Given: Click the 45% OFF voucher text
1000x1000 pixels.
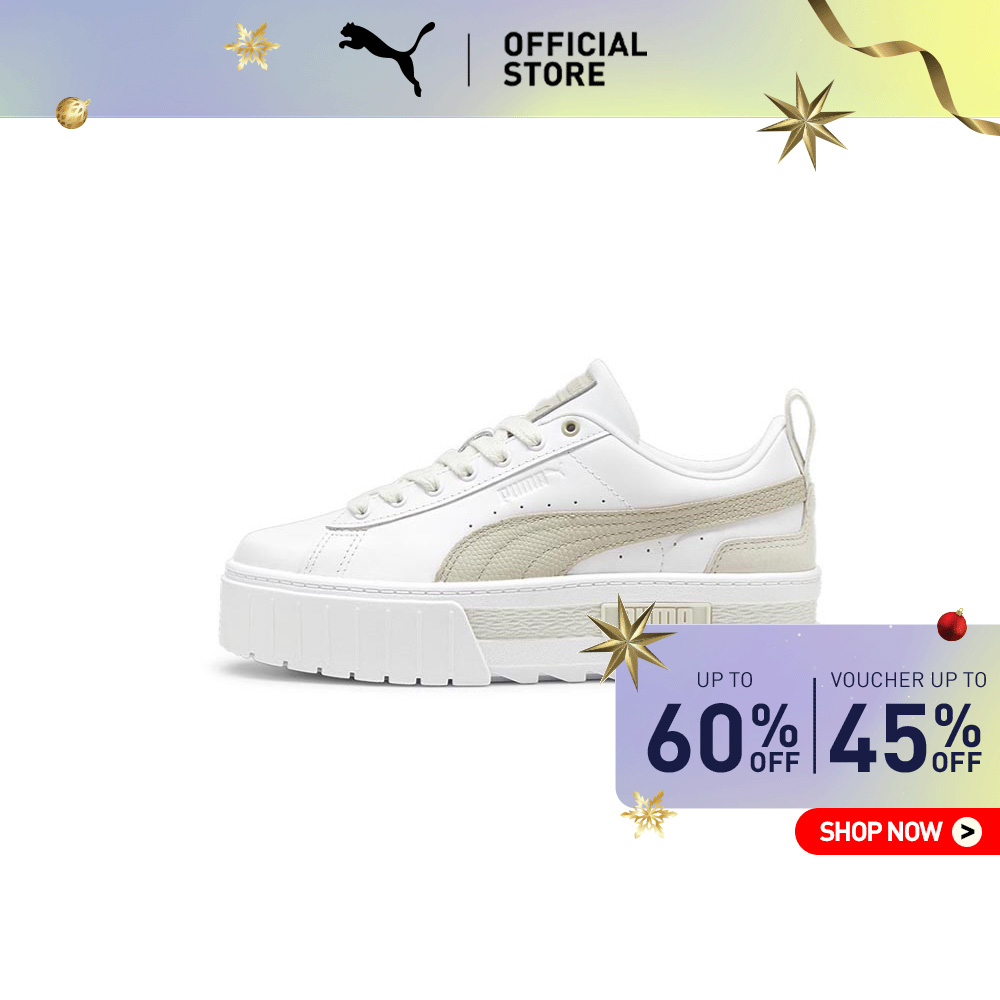Looking at the screenshot, I should pos(905,737).
